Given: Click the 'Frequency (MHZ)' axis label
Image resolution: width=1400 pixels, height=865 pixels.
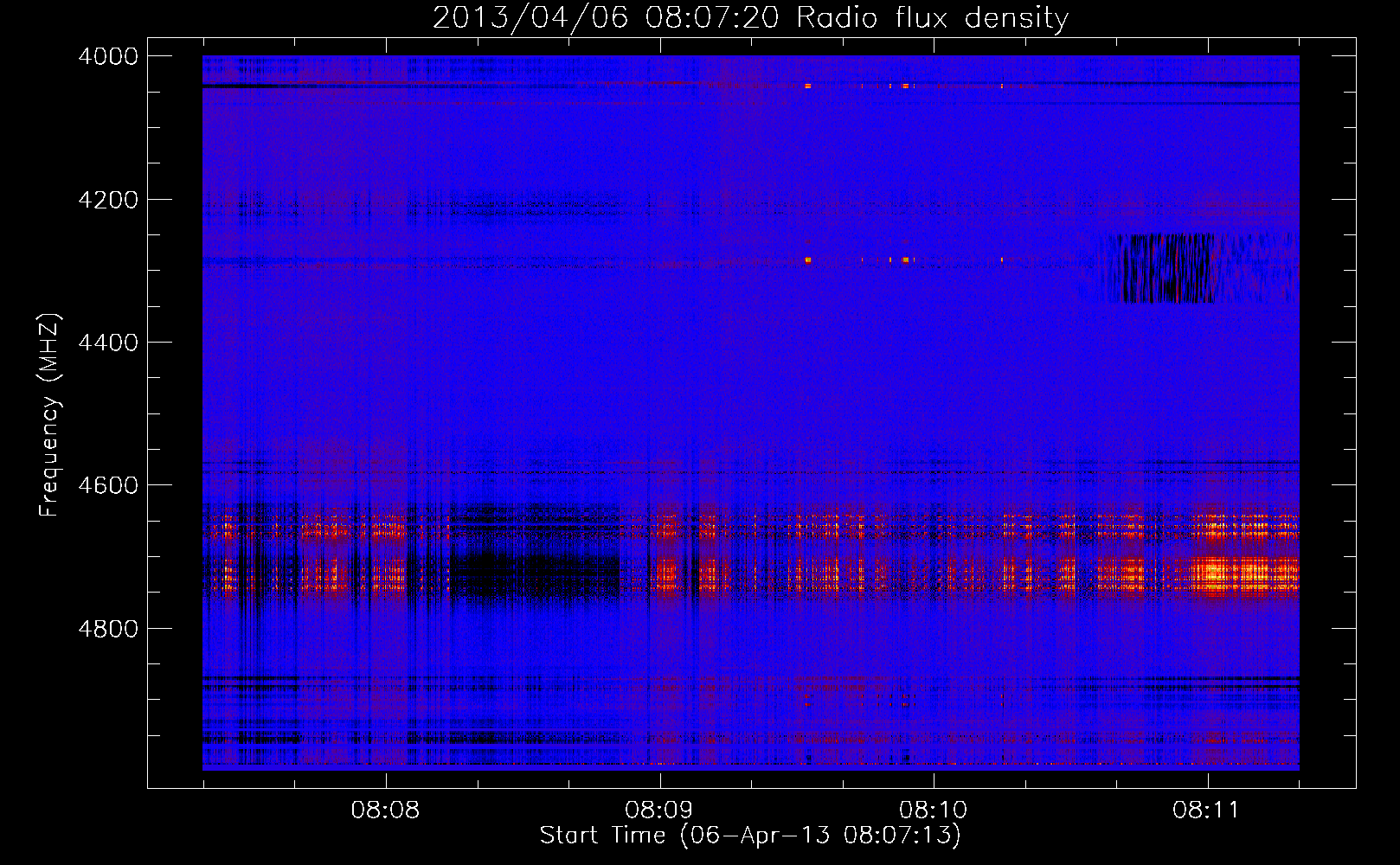Looking at the screenshot, I should pyautogui.click(x=50, y=415).
